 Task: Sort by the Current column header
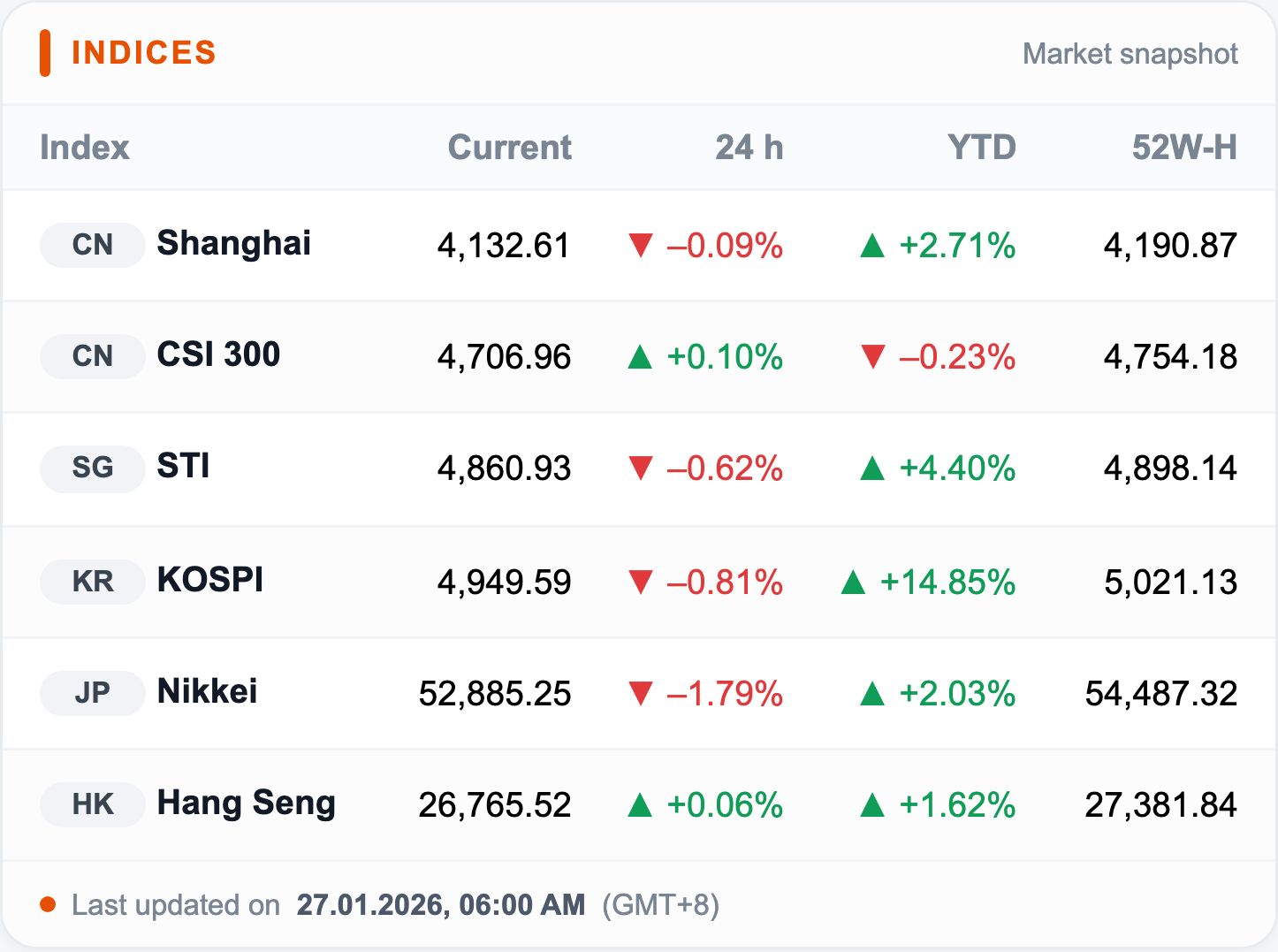pyautogui.click(x=509, y=148)
